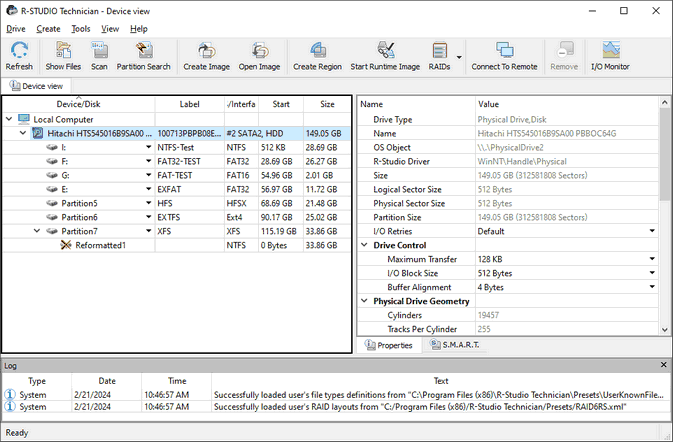
Task: Open the Tools menu
Action: [81, 29]
